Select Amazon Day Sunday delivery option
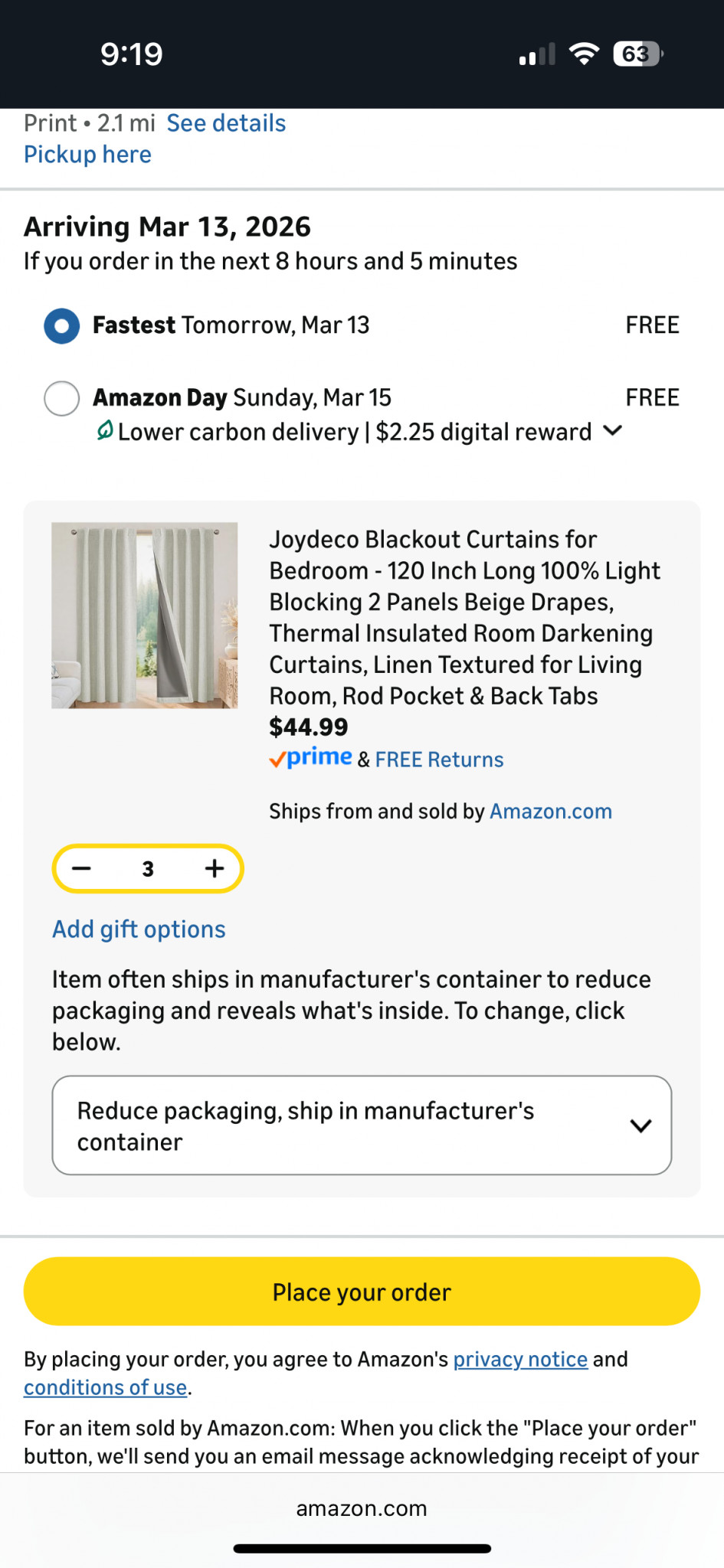 point(62,398)
